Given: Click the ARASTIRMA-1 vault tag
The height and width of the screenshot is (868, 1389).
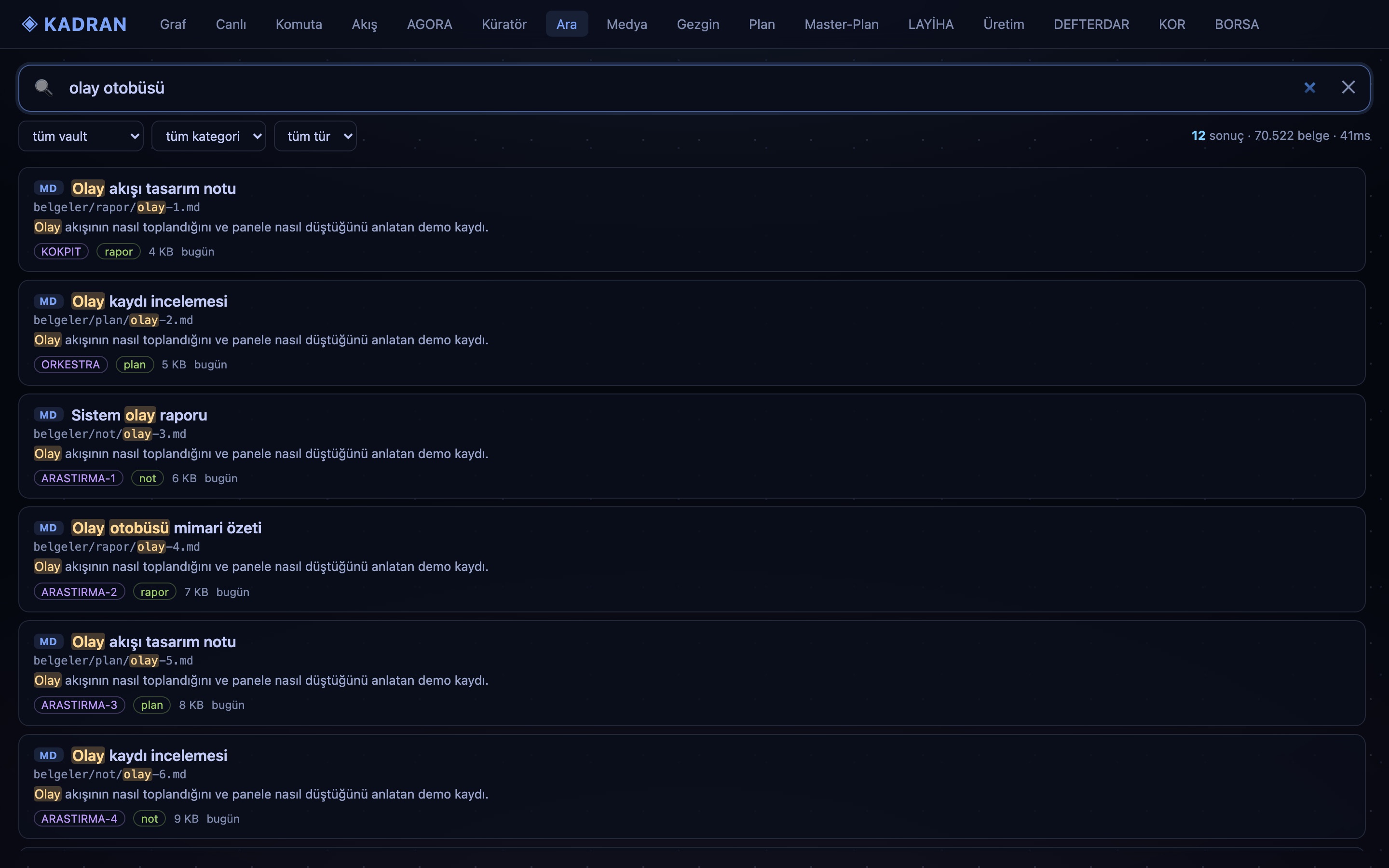Looking at the screenshot, I should tap(79, 478).
